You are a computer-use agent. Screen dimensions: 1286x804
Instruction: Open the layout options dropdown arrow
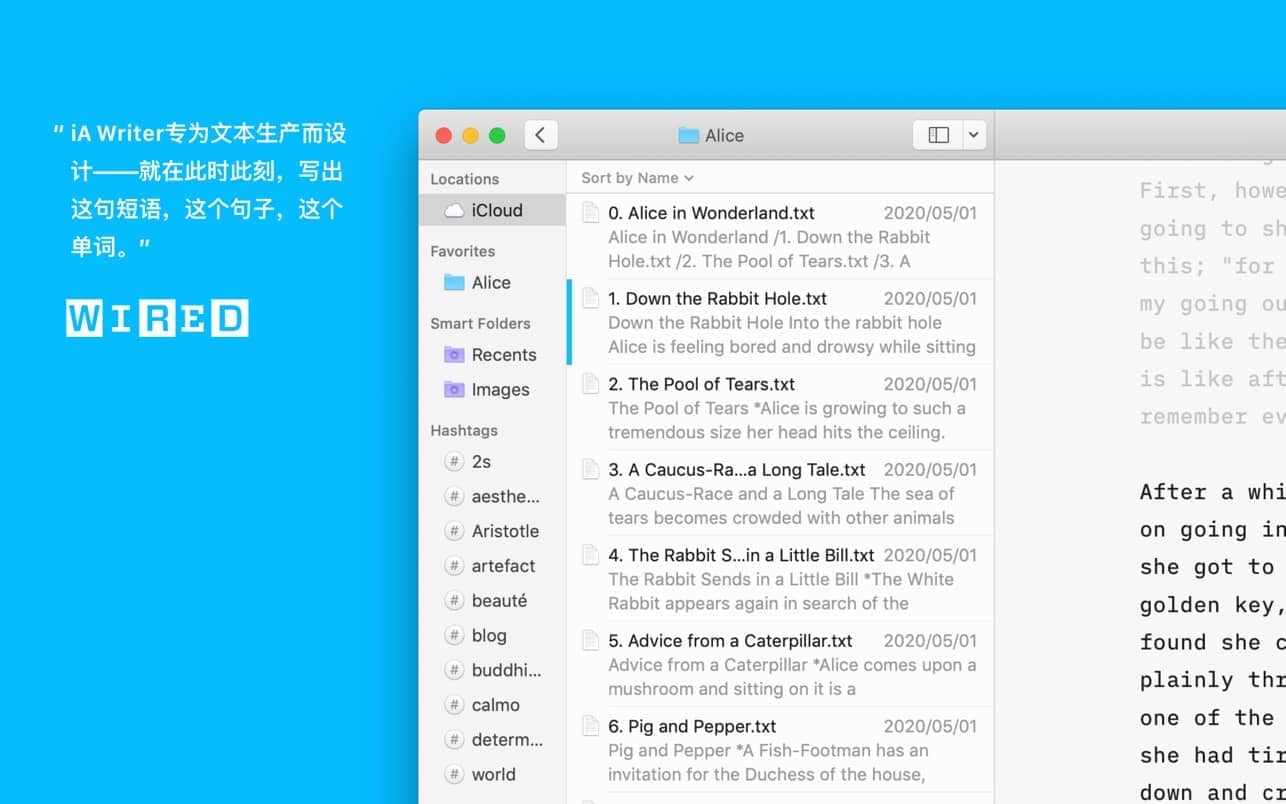974,135
